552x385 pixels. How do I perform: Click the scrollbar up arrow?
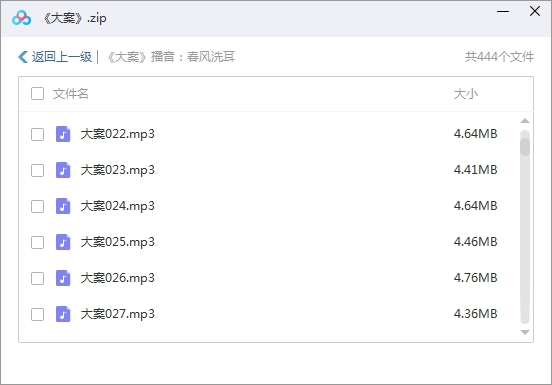pyautogui.click(x=525, y=121)
